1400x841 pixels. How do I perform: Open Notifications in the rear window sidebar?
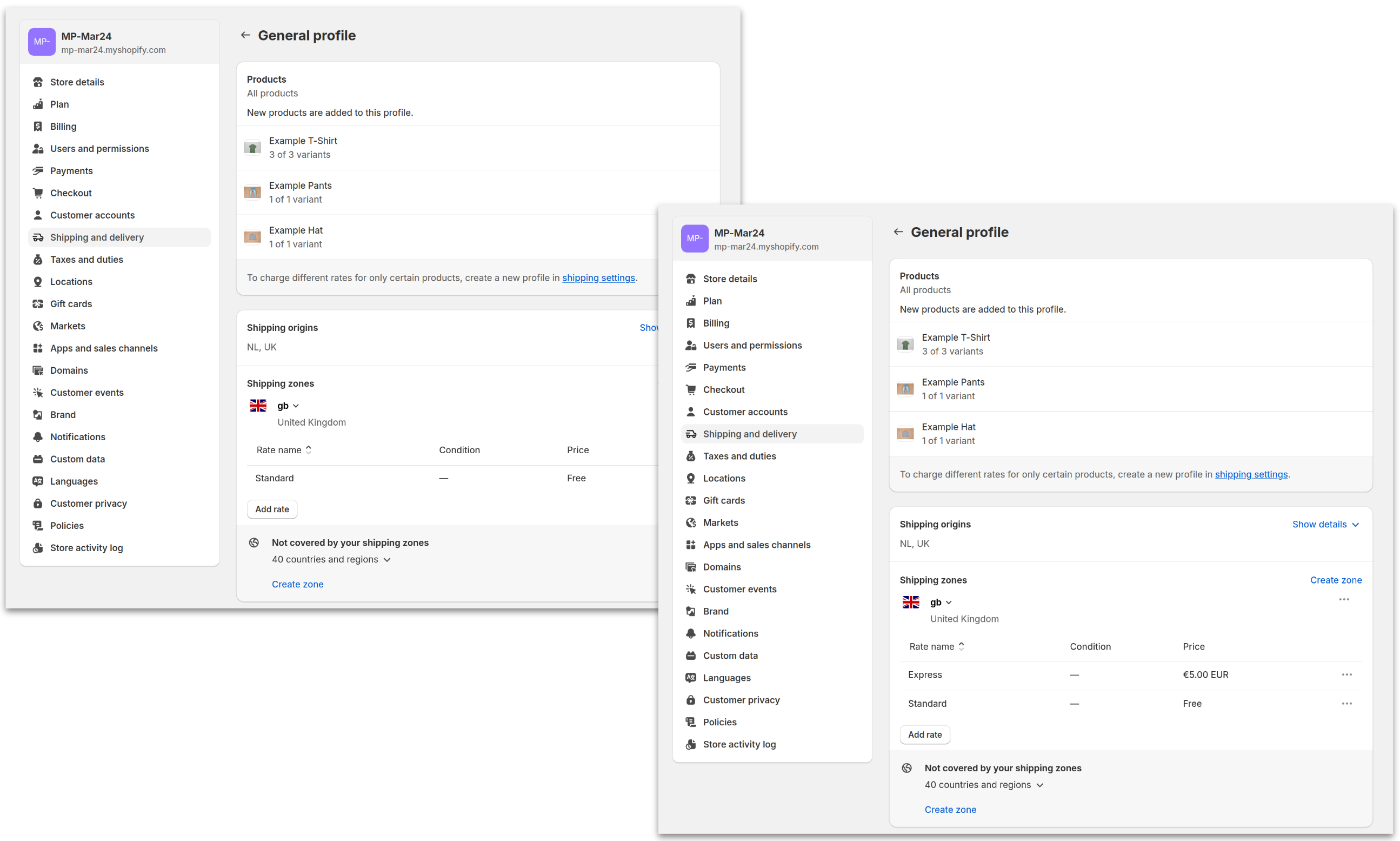(78, 437)
